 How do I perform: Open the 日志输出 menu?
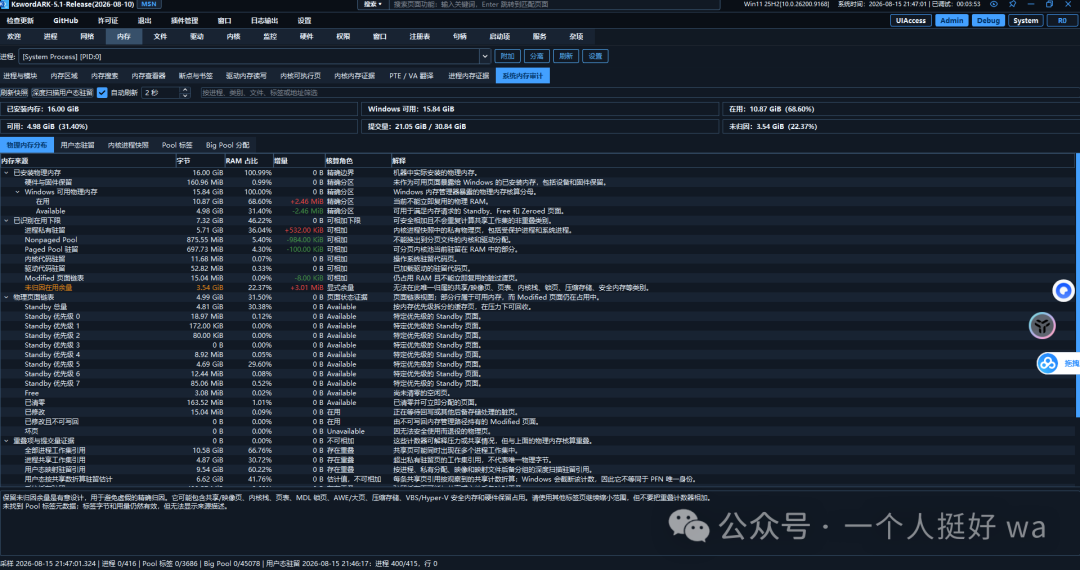264,21
